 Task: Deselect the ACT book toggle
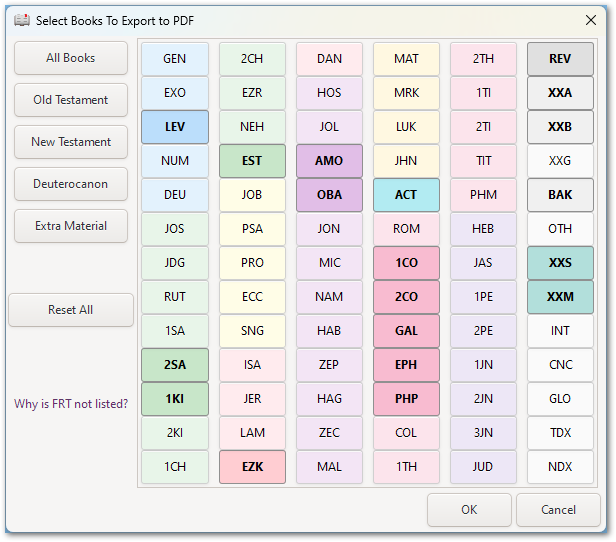coord(406,195)
